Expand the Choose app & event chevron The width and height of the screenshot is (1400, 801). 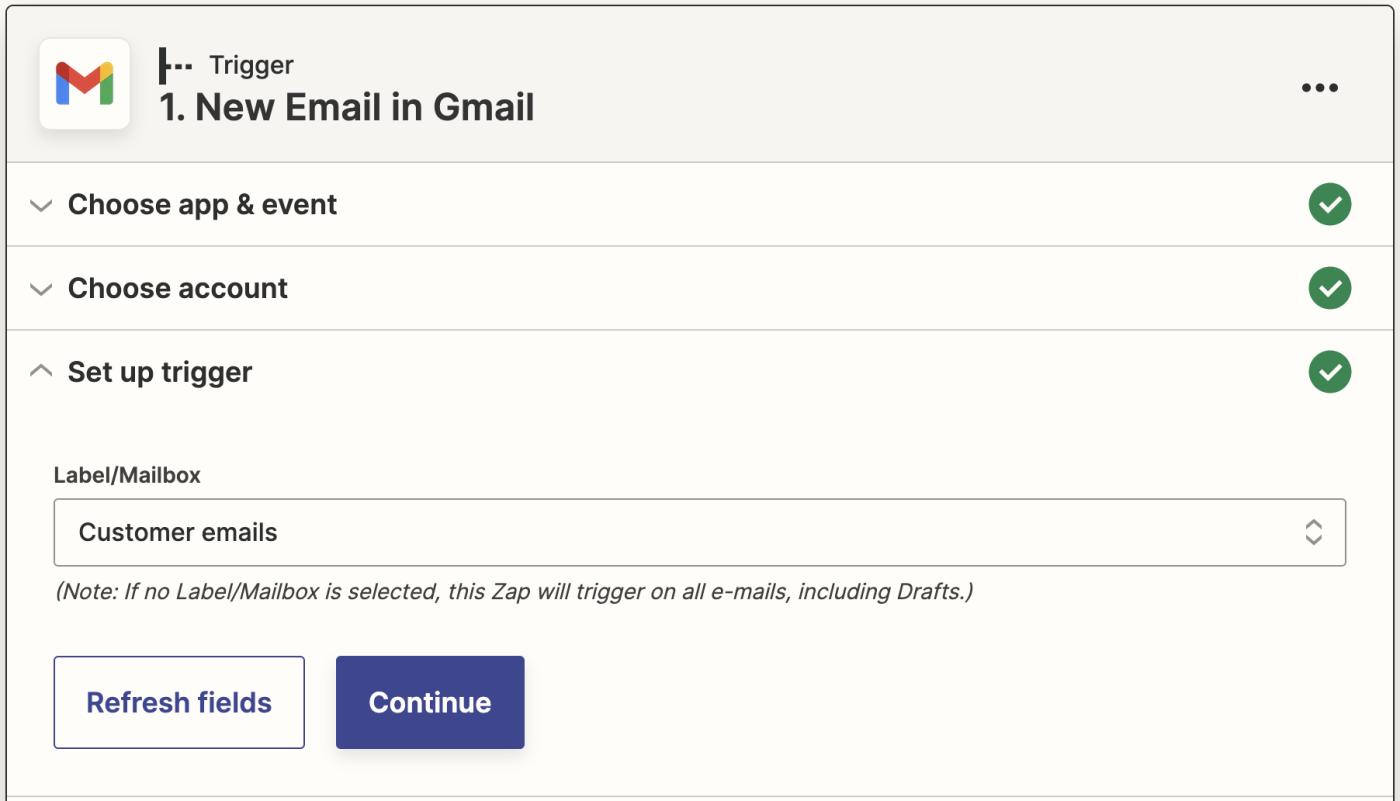[41, 205]
